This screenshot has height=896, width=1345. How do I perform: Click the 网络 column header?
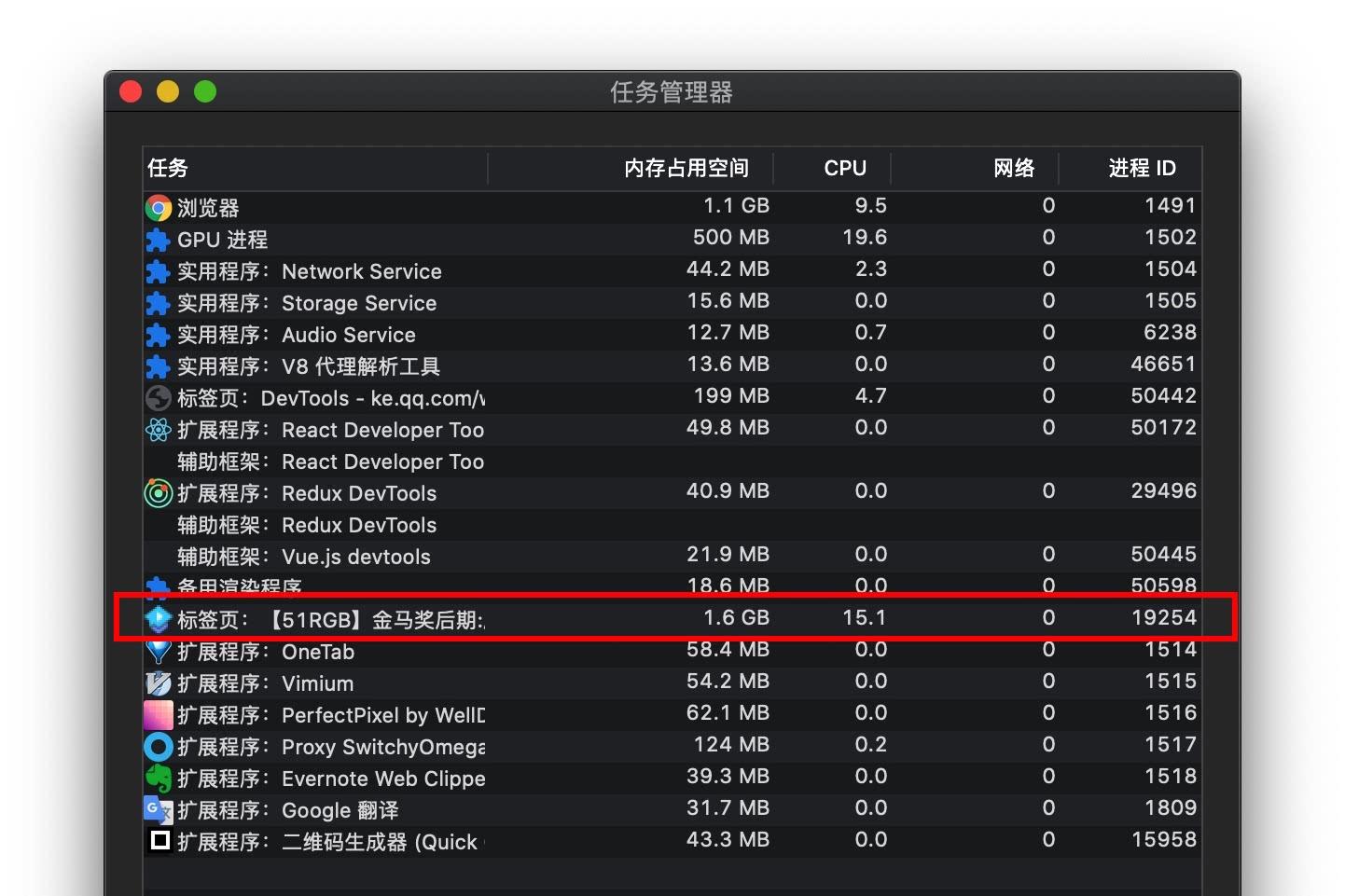click(1013, 168)
